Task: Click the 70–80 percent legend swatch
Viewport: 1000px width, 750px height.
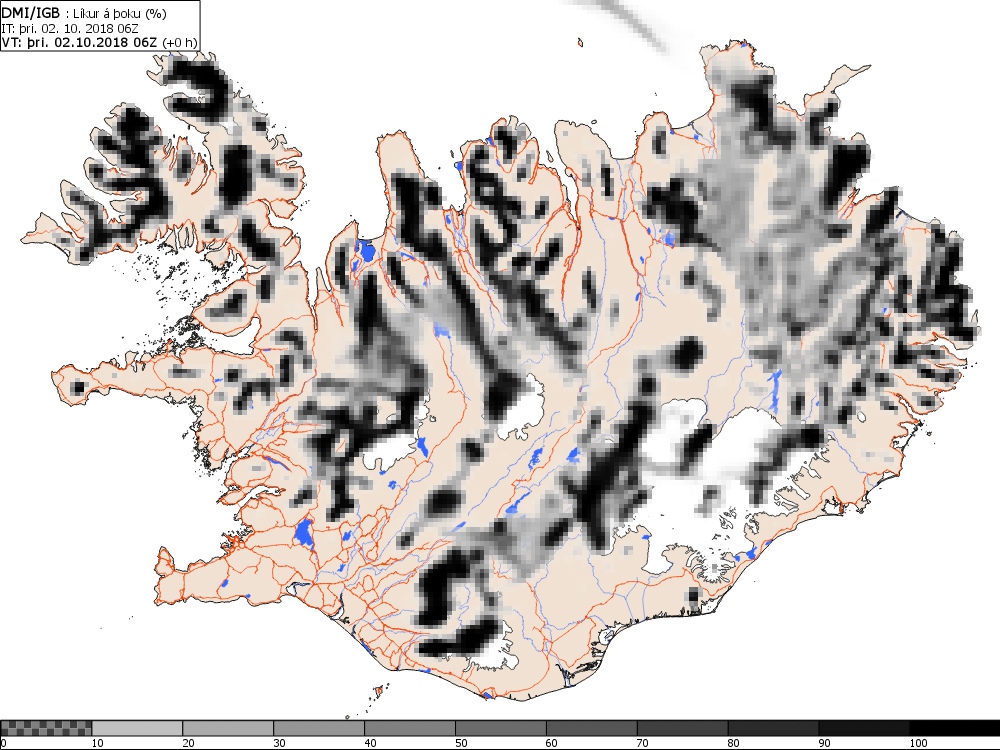Action: 682,728
